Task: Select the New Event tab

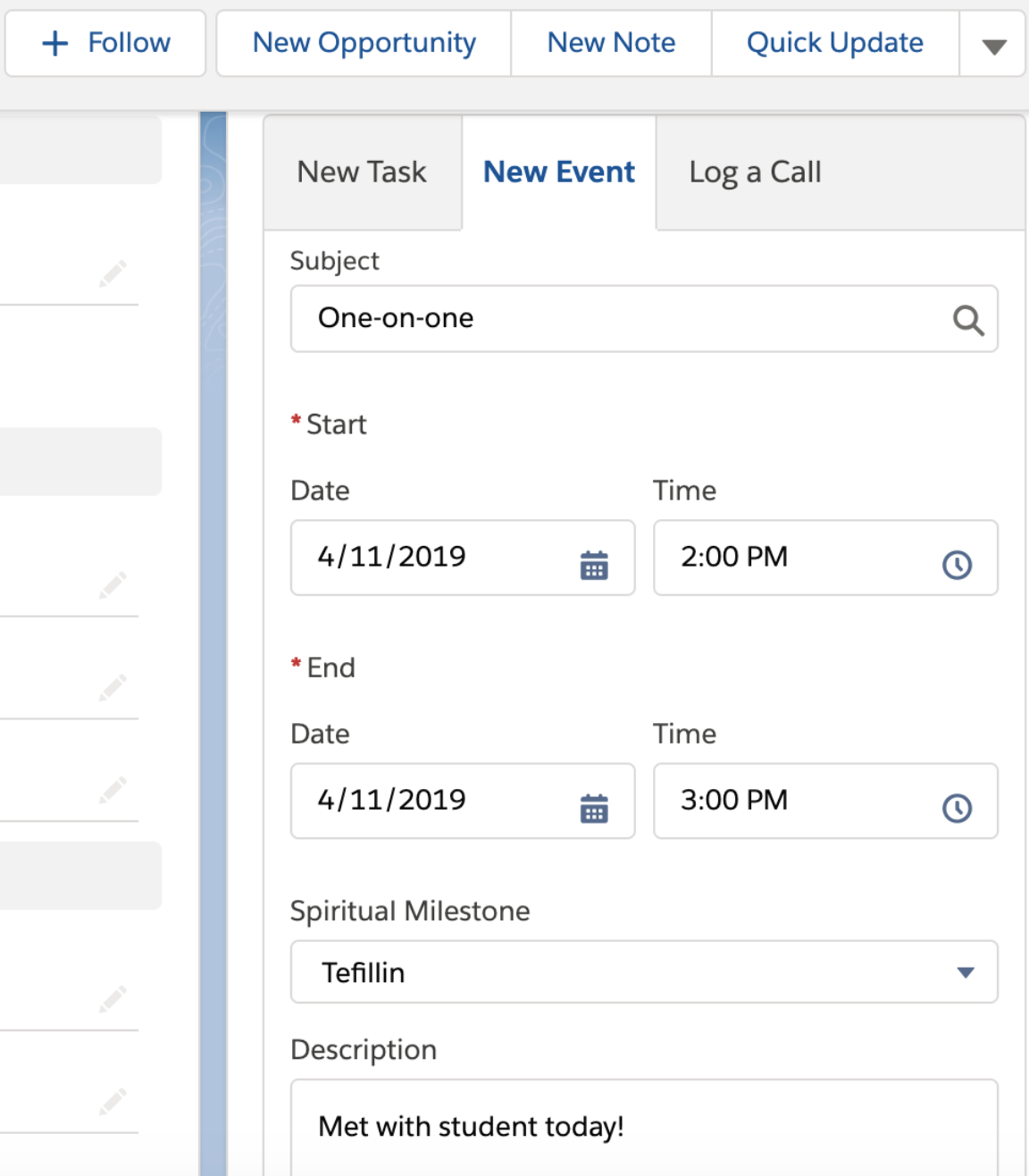Action: point(558,172)
